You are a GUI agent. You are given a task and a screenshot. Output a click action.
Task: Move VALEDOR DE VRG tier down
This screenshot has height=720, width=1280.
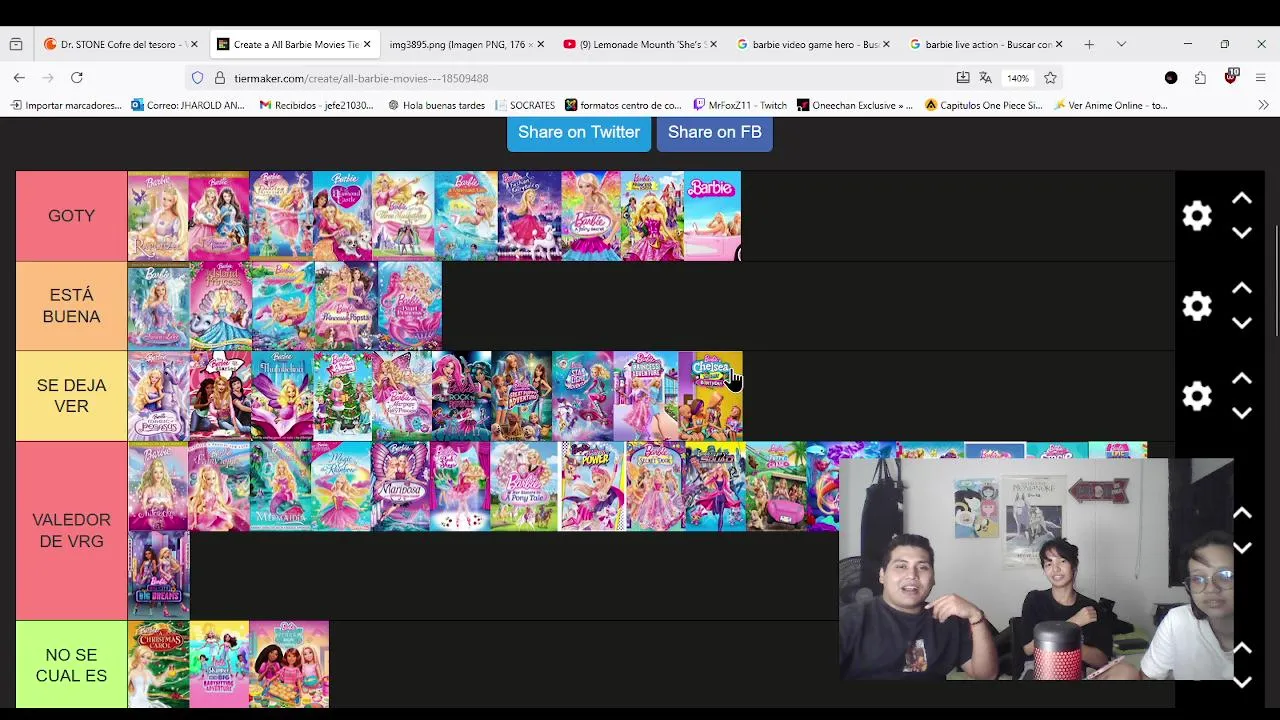pos(1242,548)
